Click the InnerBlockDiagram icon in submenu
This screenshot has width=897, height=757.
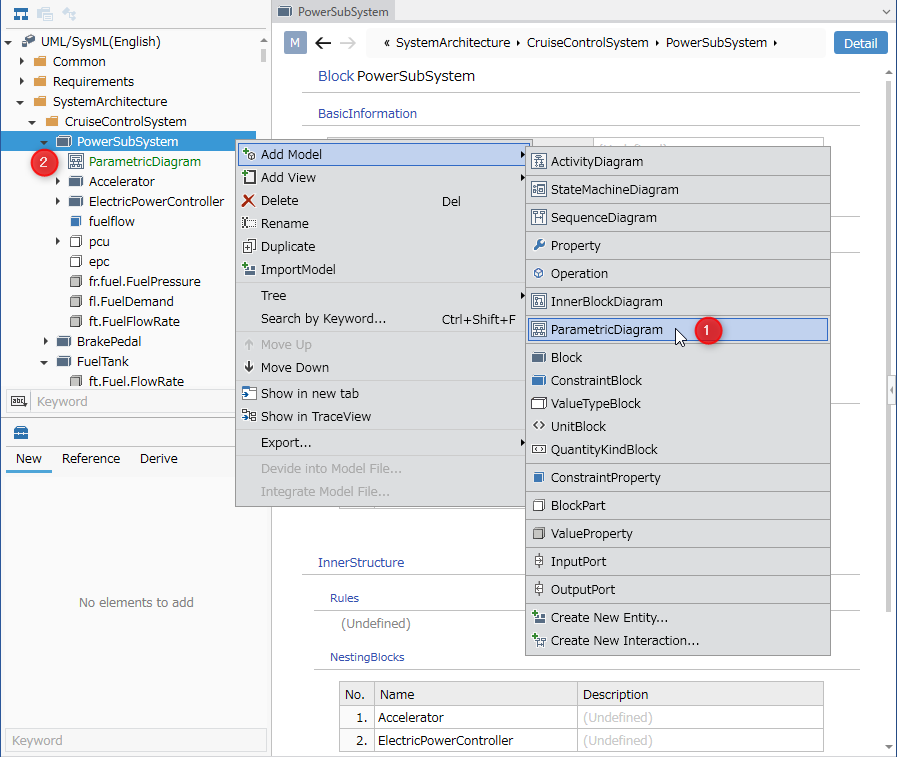point(538,302)
